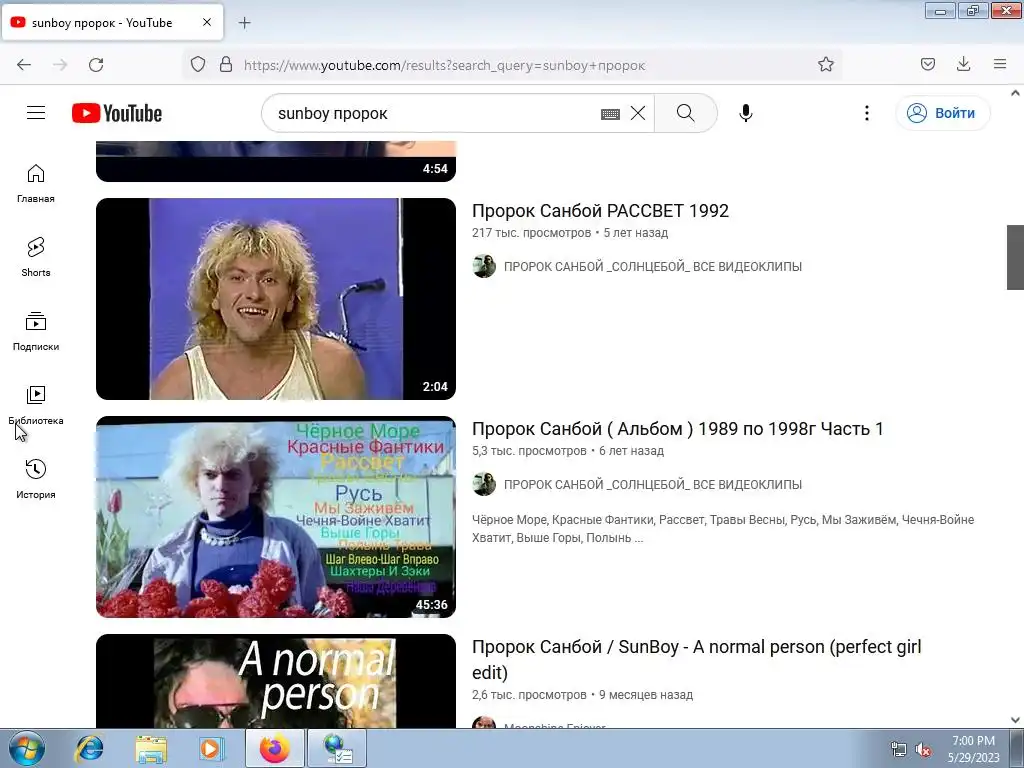Click the YouTube search text field
Viewport: 1024px width, 768px height.
click(x=431, y=113)
